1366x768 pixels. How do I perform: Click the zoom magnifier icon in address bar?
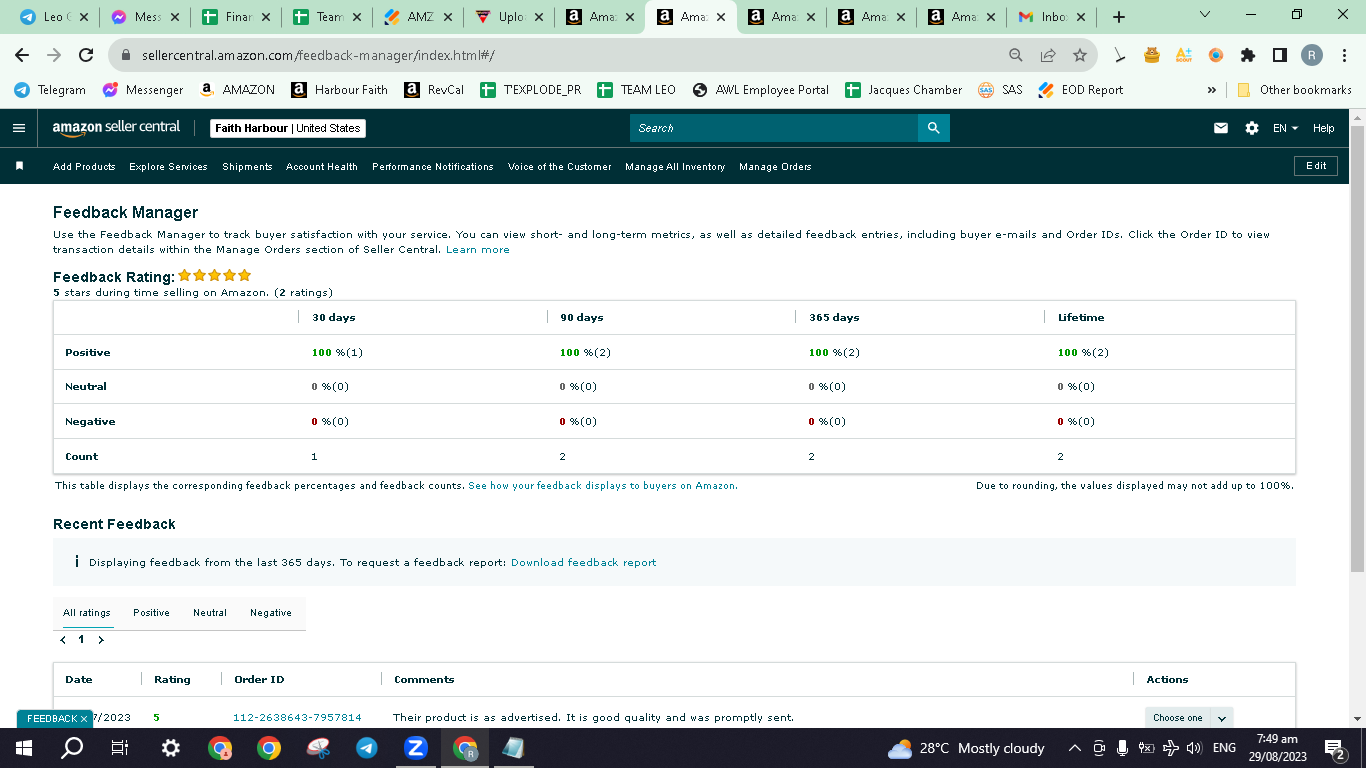tap(1016, 56)
